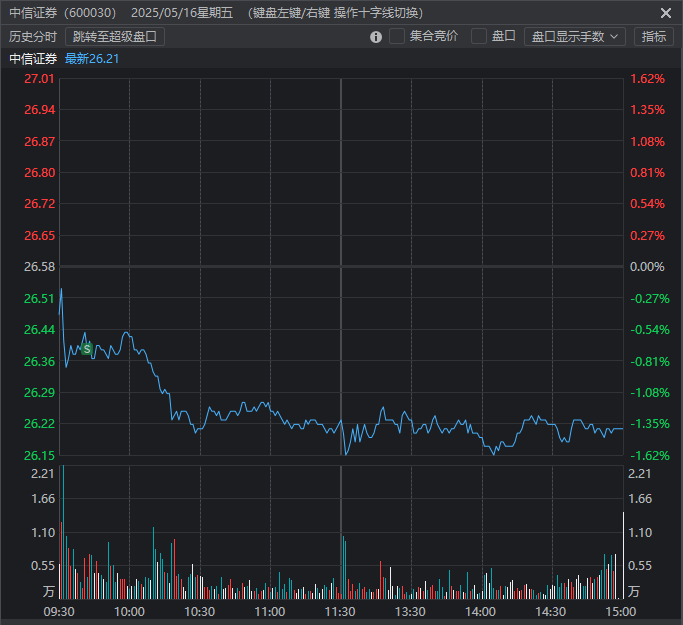Screen dimensions: 683x625
Task: Click the 26.58 previous close price label
Action: click(40, 267)
